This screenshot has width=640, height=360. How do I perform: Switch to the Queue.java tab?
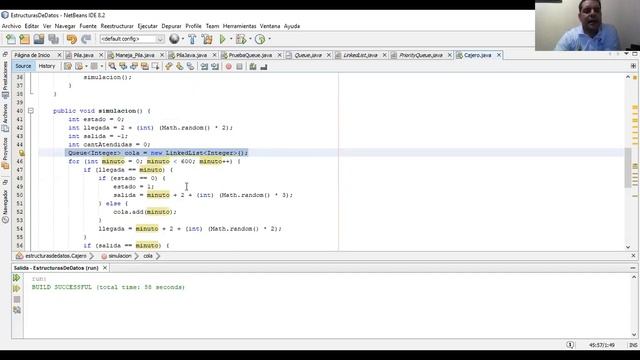tap(308, 55)
